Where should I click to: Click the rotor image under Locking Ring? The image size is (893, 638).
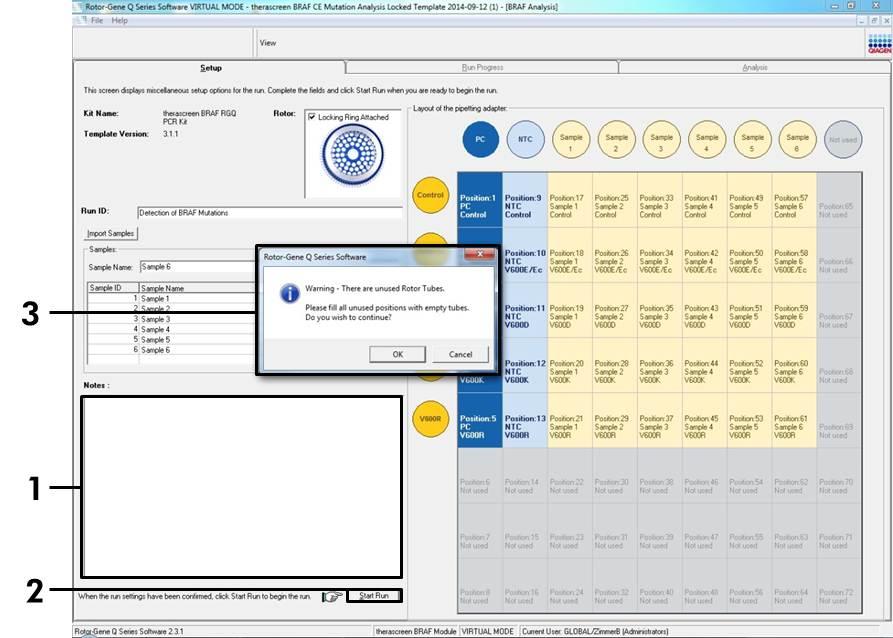[x=353, y=154]
